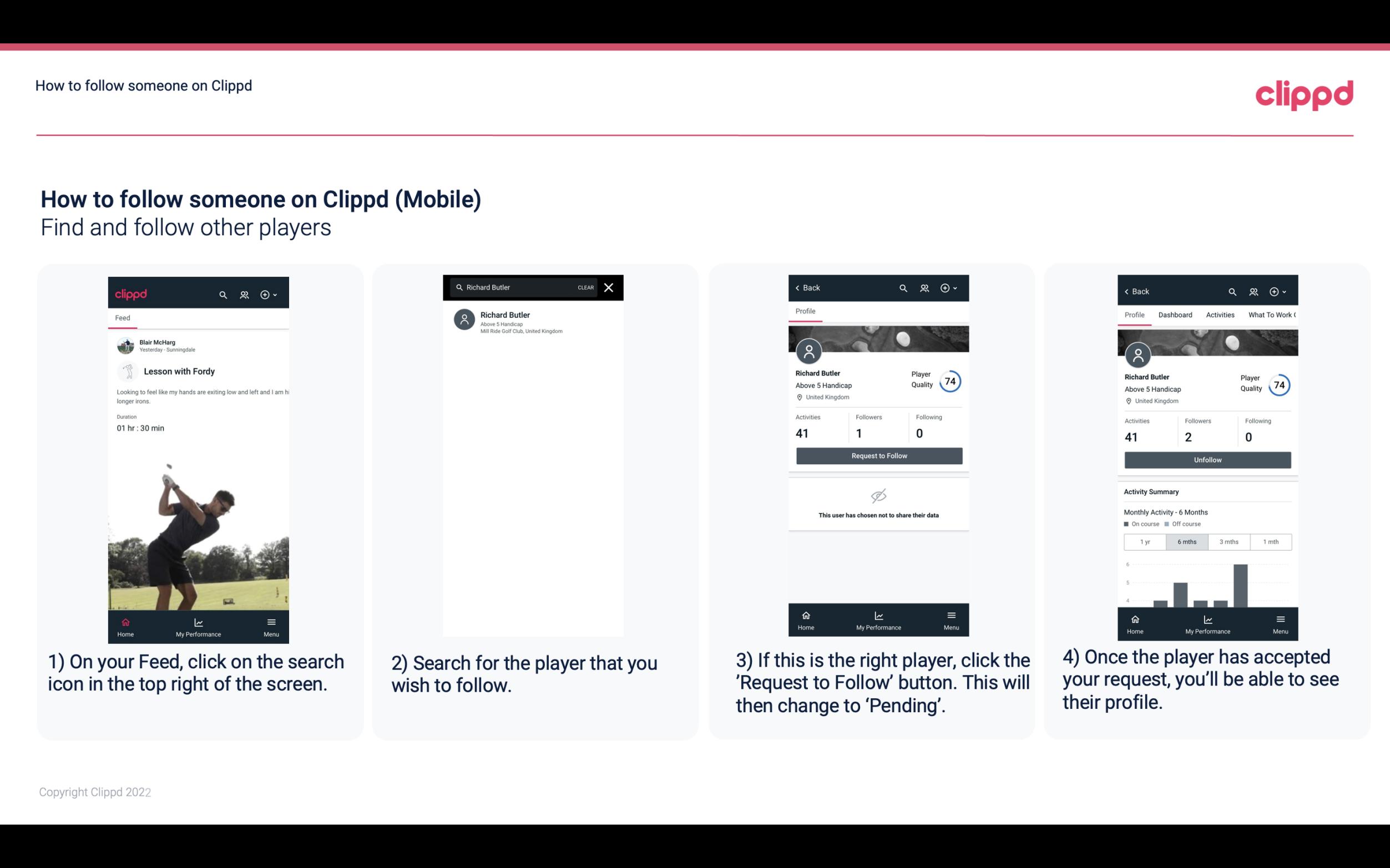Select the 1 yr activity filter option
Viewport: 1390px width, 868px height.
(x=1145, y=541)
